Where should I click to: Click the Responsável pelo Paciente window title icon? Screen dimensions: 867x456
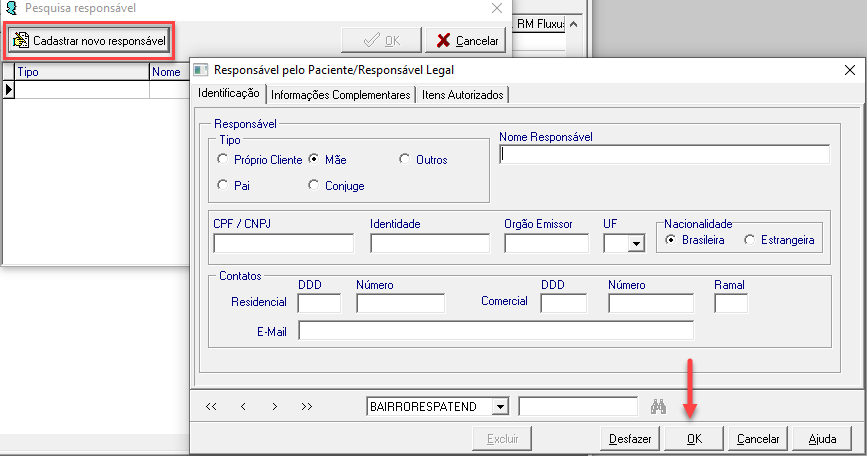pyautogui.click(x=201, y=70)
